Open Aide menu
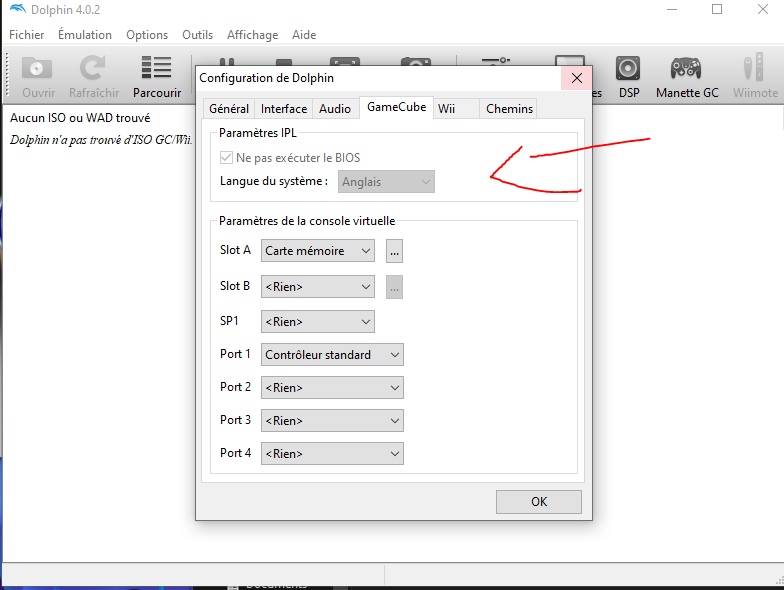 pos(304,34)
